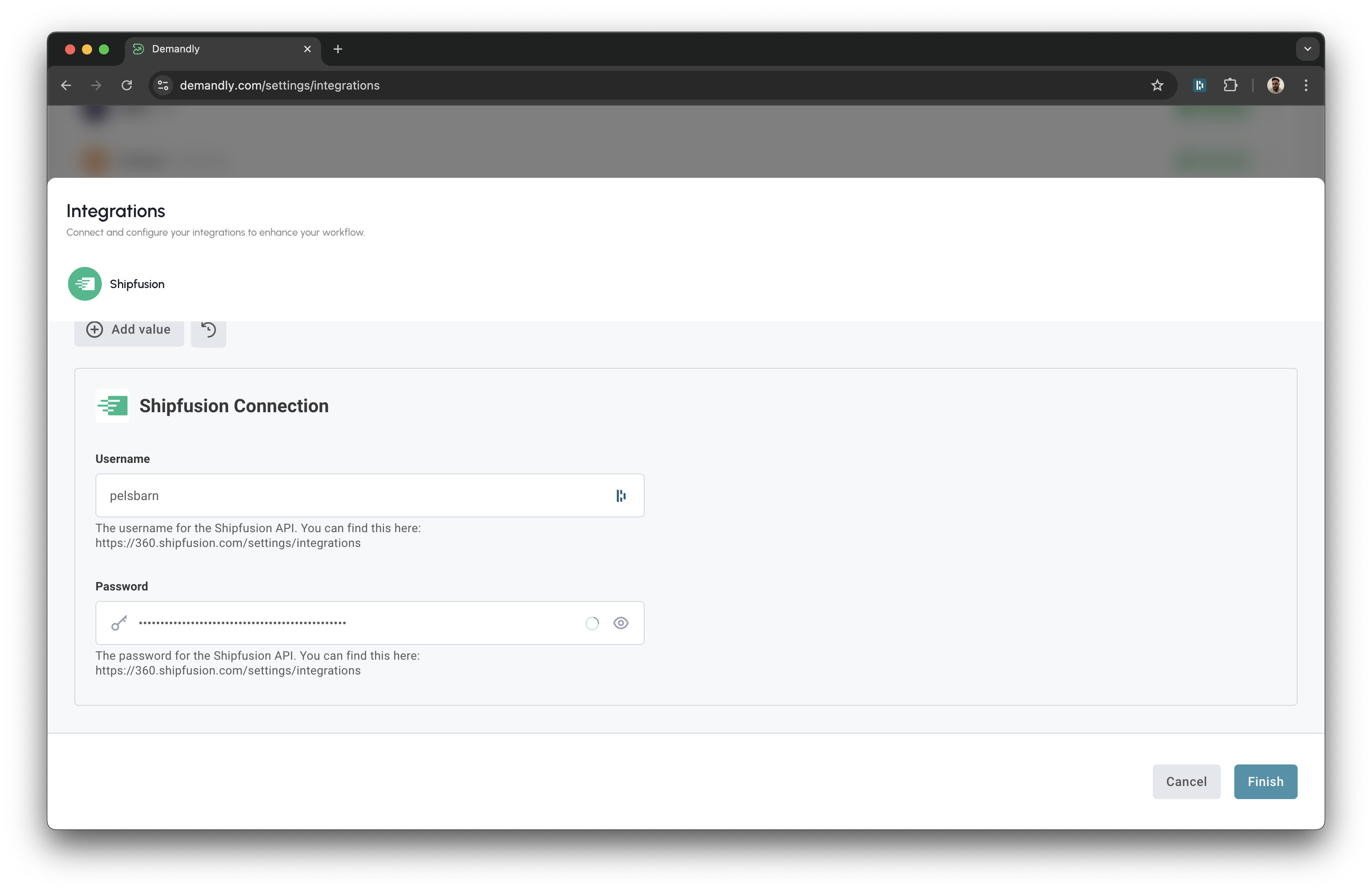The width and height of the screenshot is (1372, 892).
Task: Show the password with the eye icon
Action: tap(621, 623)
